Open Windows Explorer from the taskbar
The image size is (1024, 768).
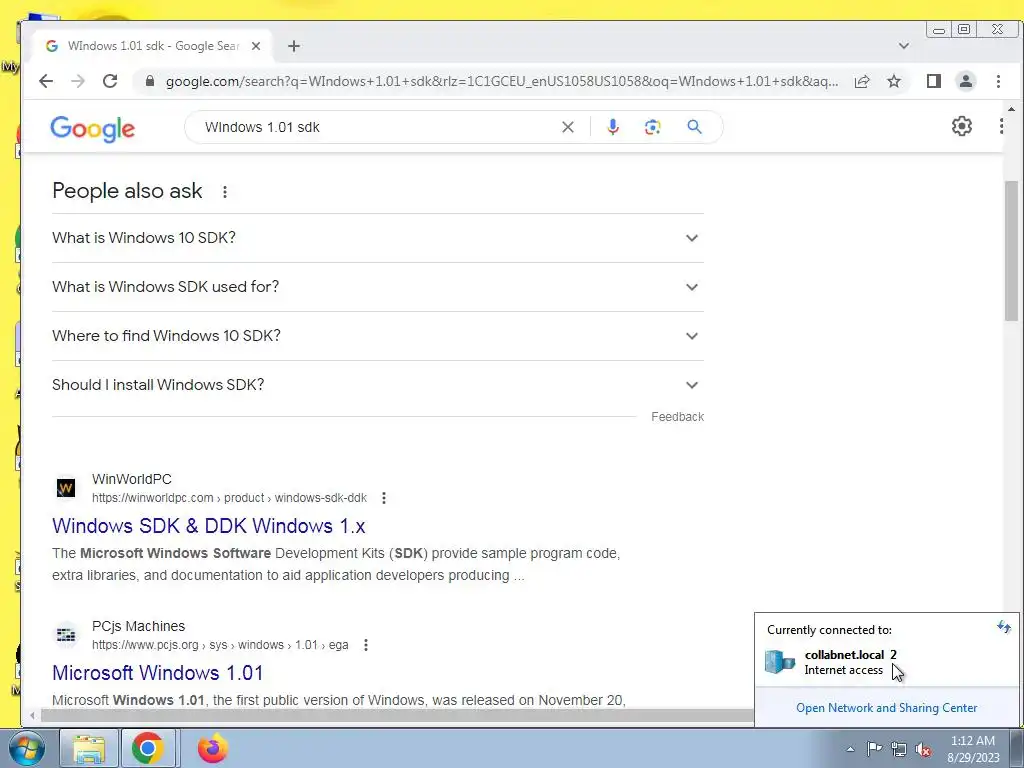89,748
